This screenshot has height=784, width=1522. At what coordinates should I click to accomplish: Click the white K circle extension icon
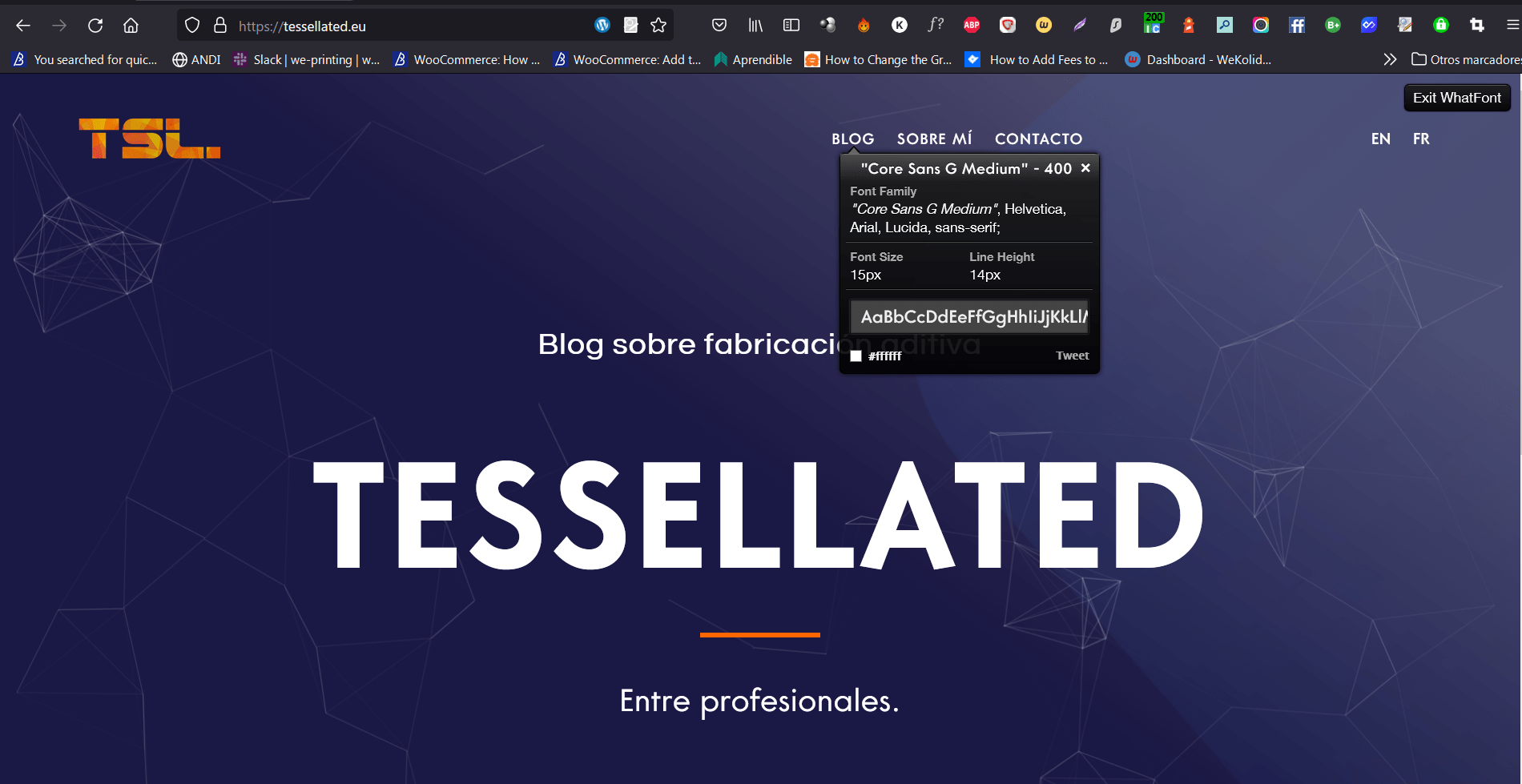tap(900, 26)
